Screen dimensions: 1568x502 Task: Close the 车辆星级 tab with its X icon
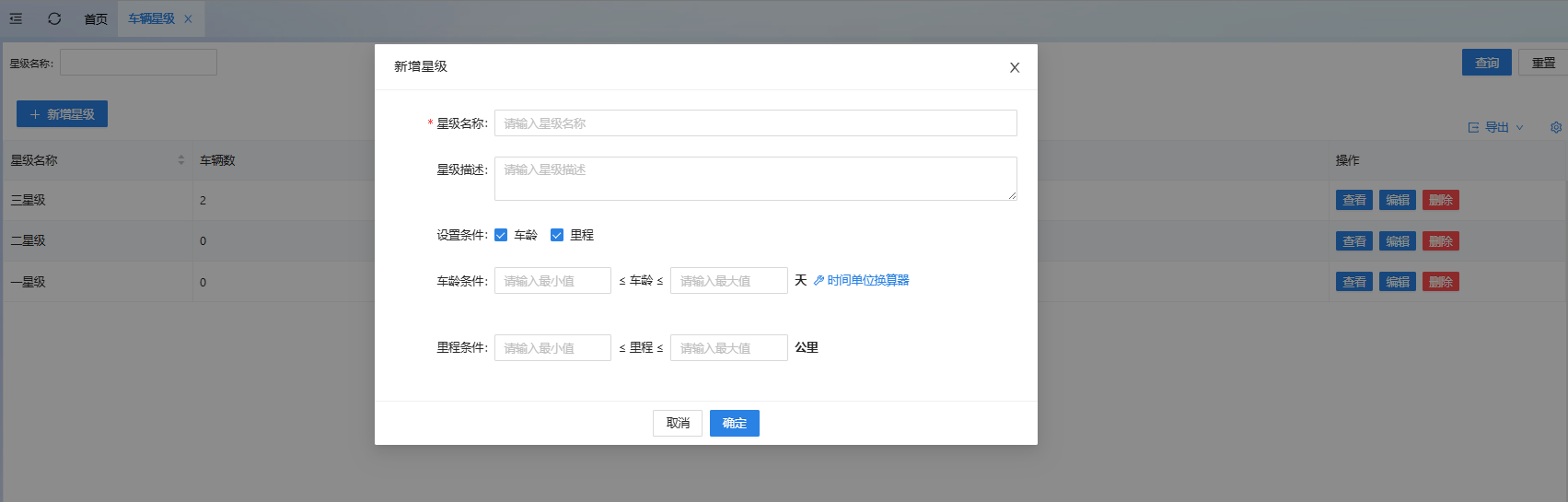[x=188, y=18]
